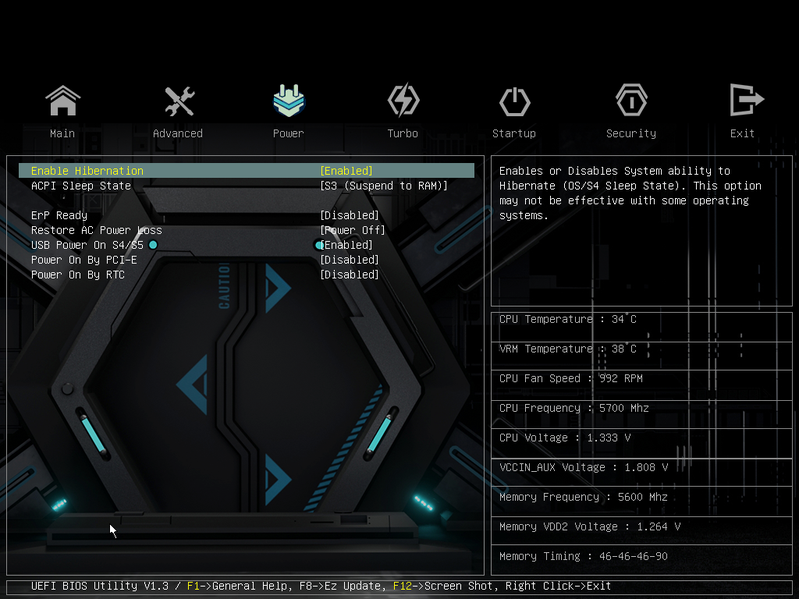The height and width of the screenshot is (599, 799).
Task: Click the UEFI BIOS Utility V1.3 text
Action: click(100, 586)
